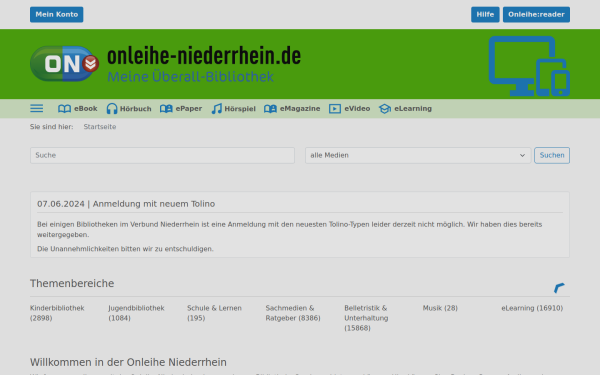Go to the Startseite breadcrumb
This screenshot has width=600, height=375.
coord(100,127)
